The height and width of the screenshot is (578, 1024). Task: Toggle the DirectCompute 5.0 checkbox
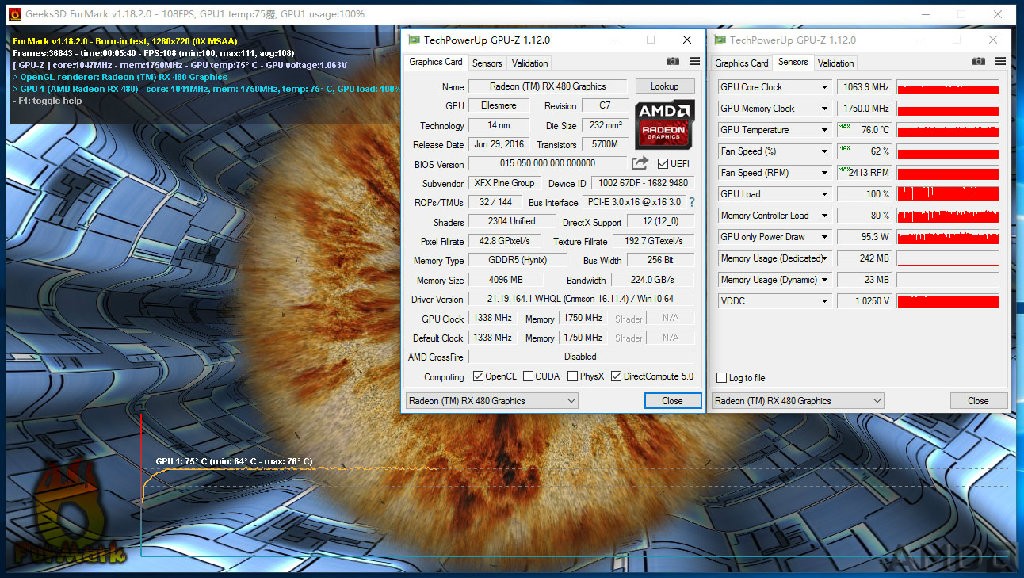tap(616, 376)
